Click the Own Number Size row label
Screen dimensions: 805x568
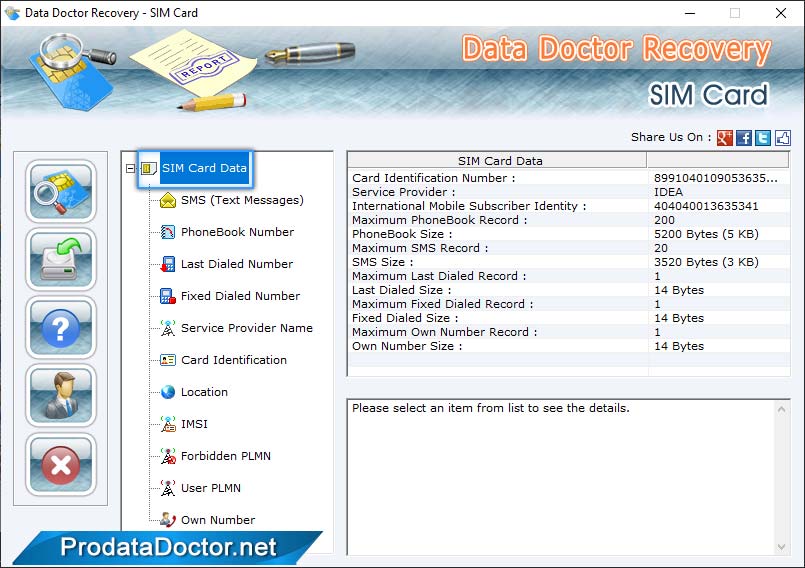pyautogui.click(x=407, y=346)
